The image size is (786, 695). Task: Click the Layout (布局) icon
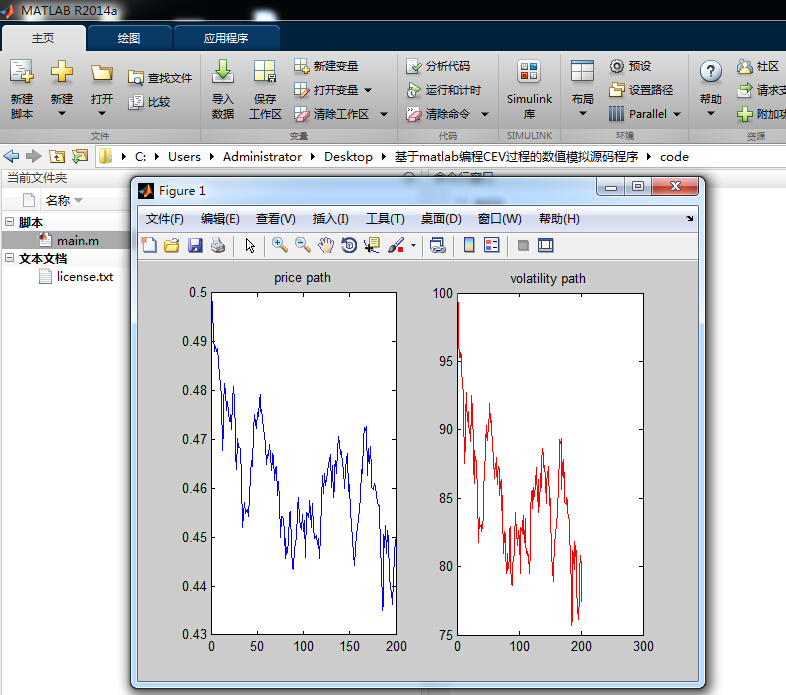[582, 72]
